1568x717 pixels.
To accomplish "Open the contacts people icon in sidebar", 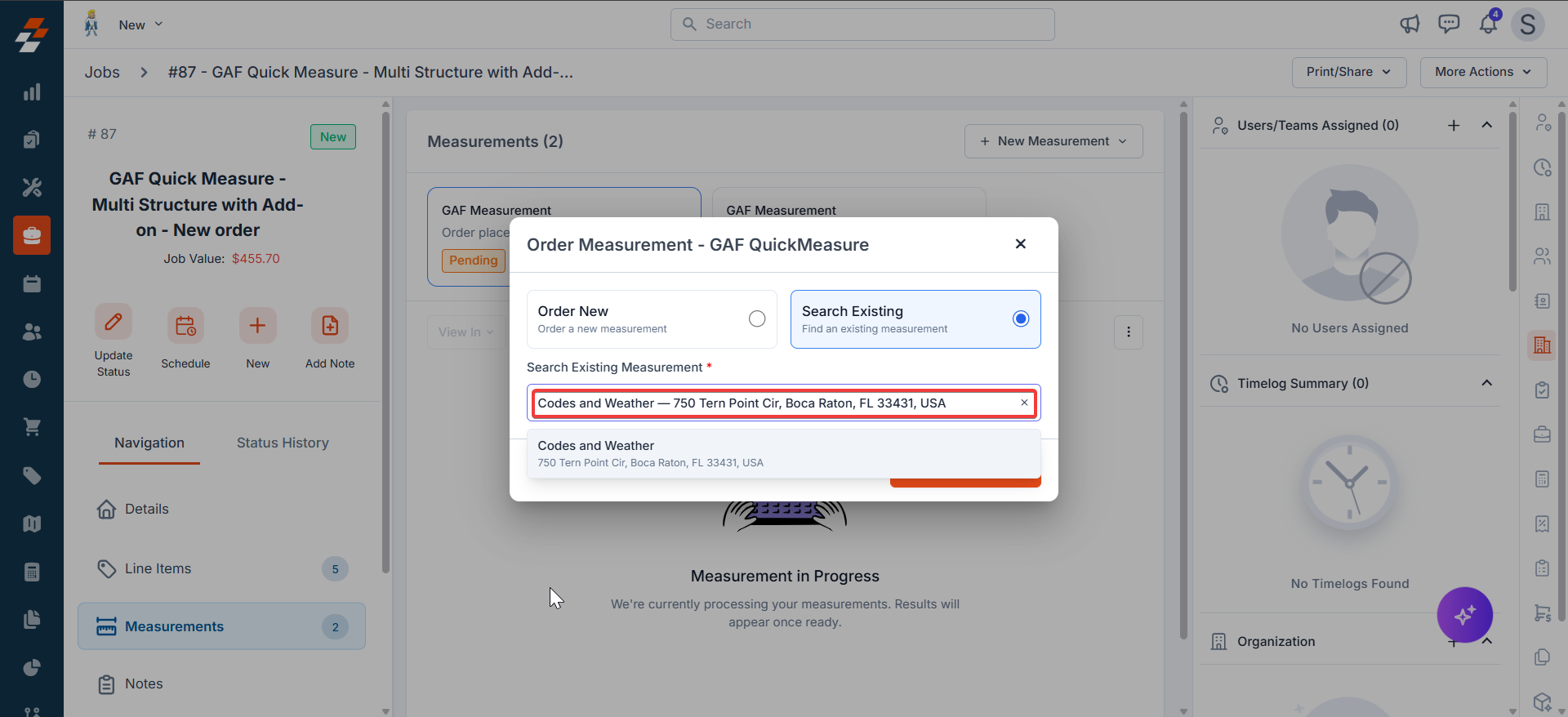I will point(32,332).
